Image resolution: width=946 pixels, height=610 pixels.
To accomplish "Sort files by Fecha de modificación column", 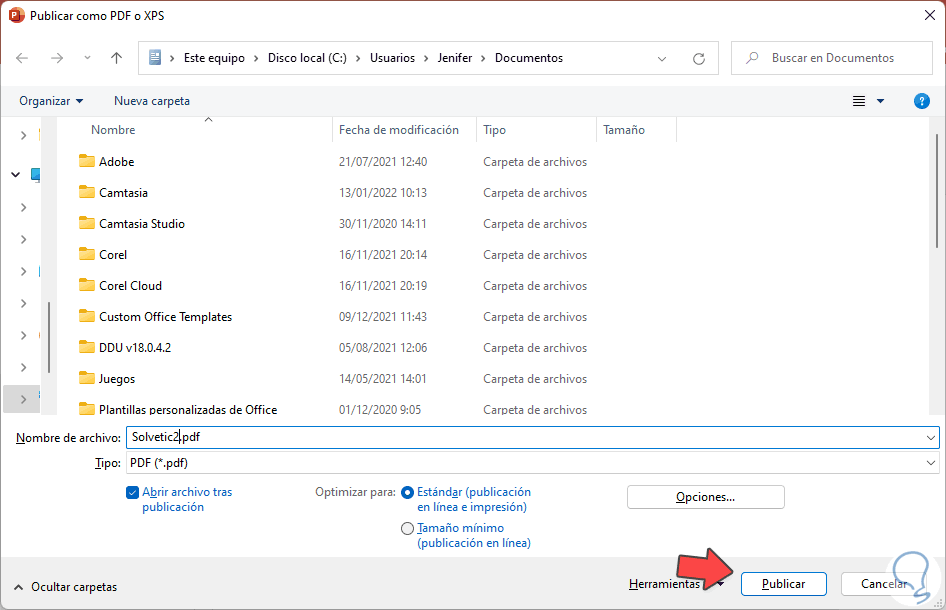I will 399,130.
